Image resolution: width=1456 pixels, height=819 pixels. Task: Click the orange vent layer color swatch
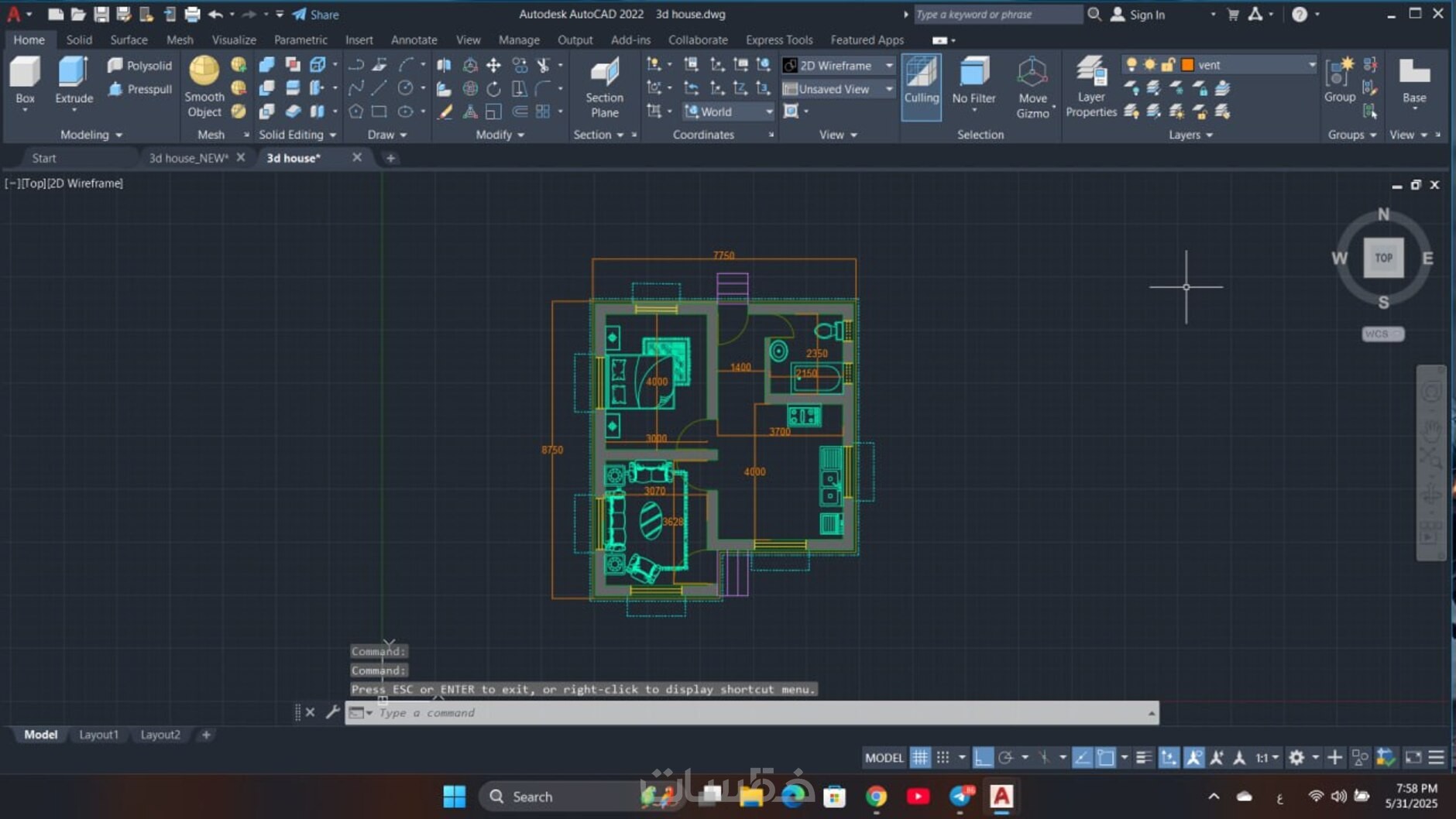1187,65
